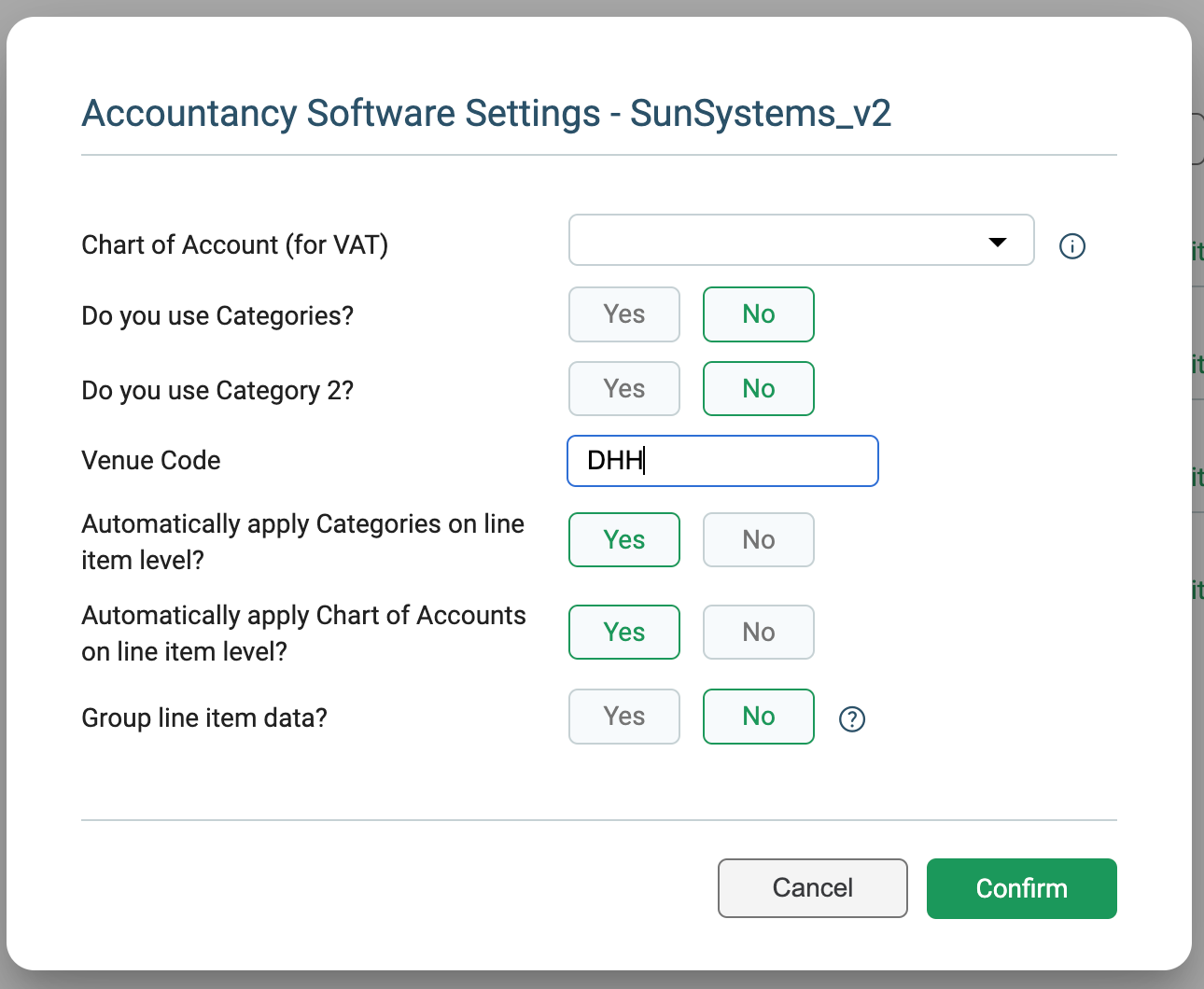
Task: Click the 'Do you use Category 2?' label
Action: (217, 391)
